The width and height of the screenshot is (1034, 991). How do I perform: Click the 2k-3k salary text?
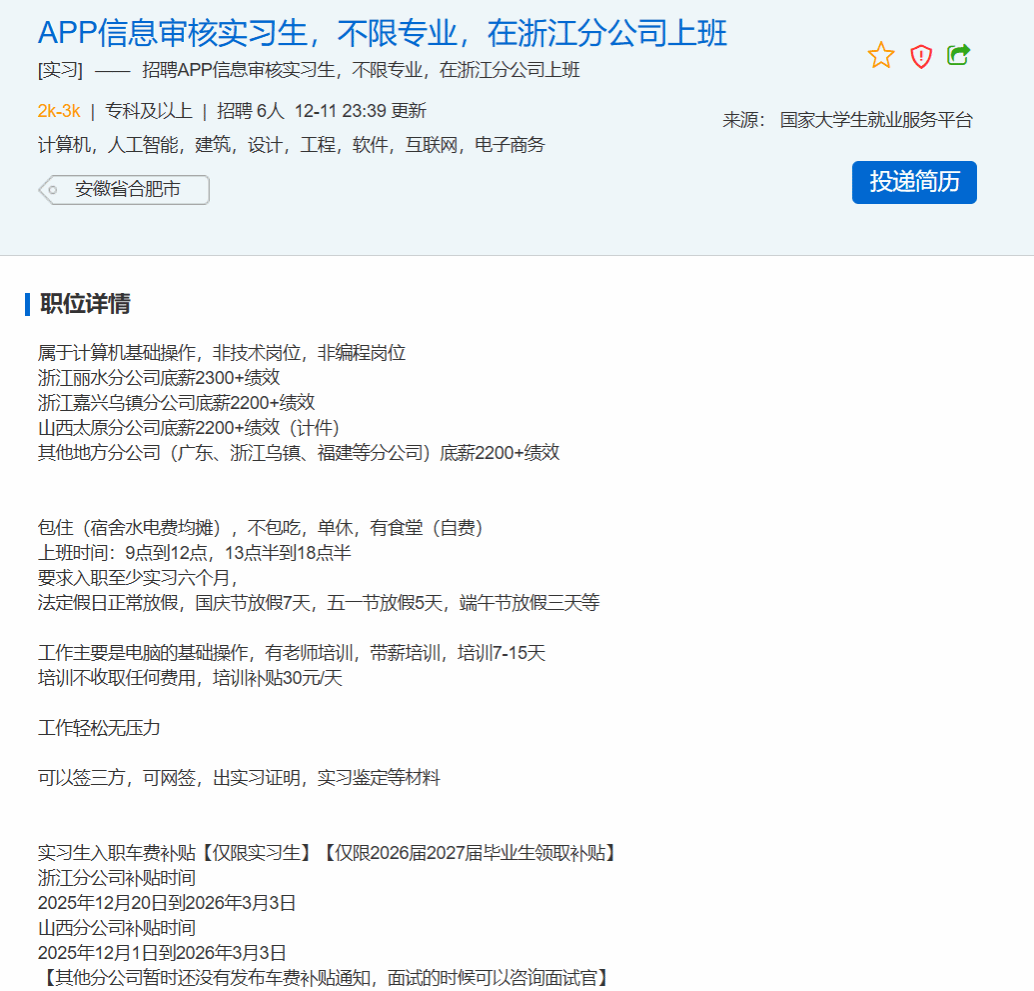coord(59,110)
